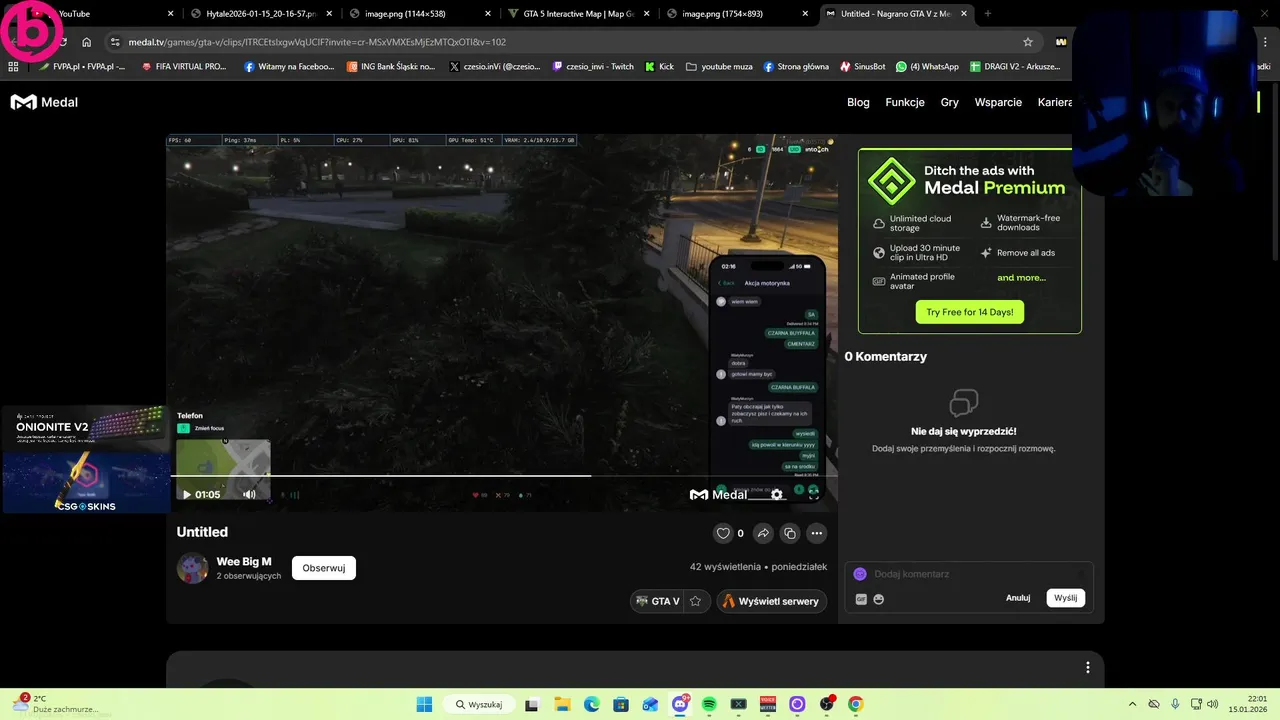Open the SinusBot bookmark
The width and height of the screenshot is (1280, 720).
pos(861,66)
